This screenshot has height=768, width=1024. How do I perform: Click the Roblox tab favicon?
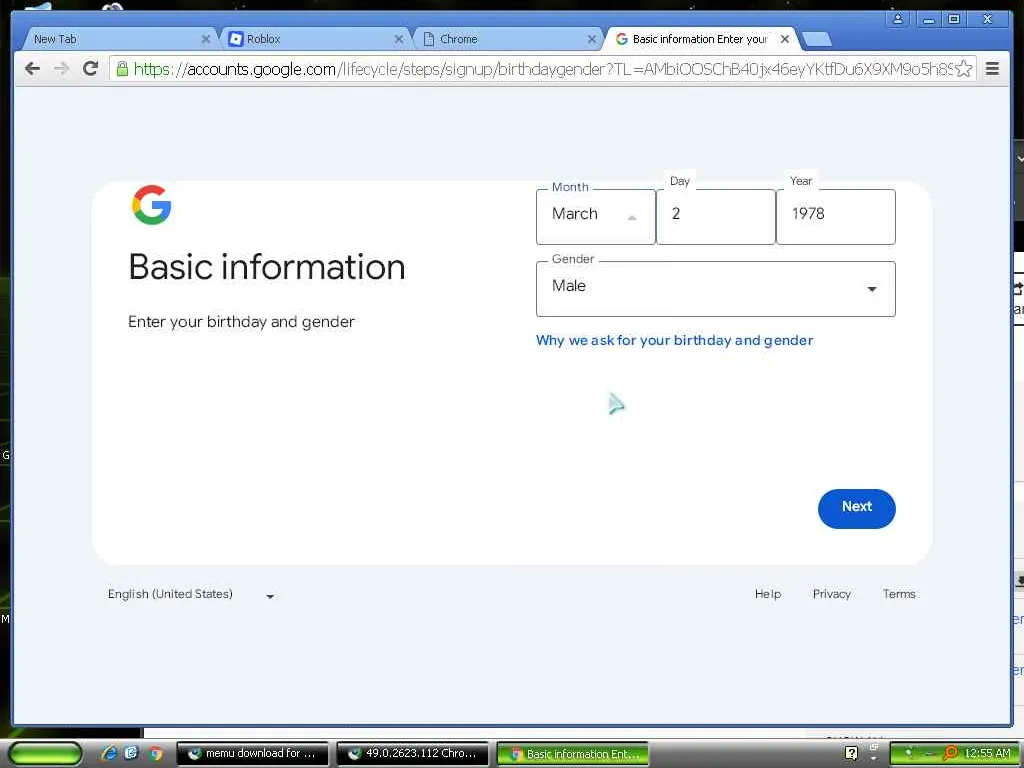[x=235, y=39]
